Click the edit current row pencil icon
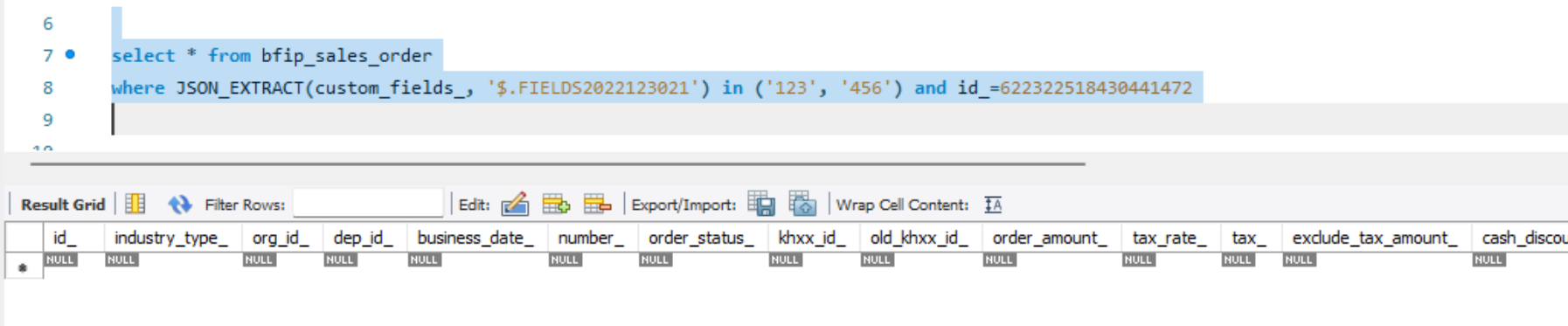Screen dimensions: 1568x326 click(x=515, y=205)
